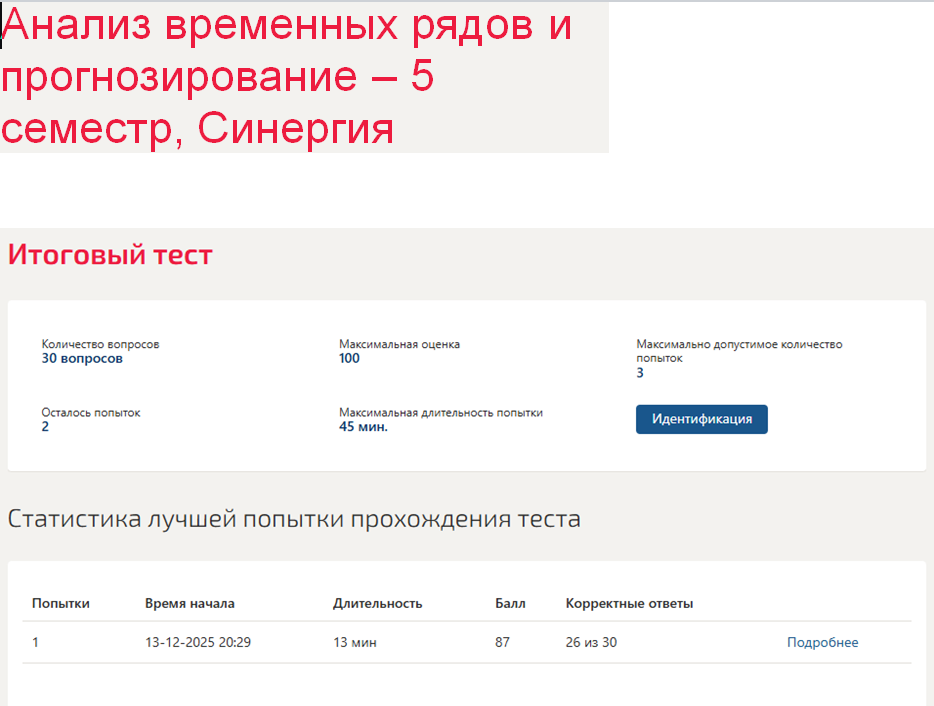Click the '30 вопросов' value

click(82, 358)
